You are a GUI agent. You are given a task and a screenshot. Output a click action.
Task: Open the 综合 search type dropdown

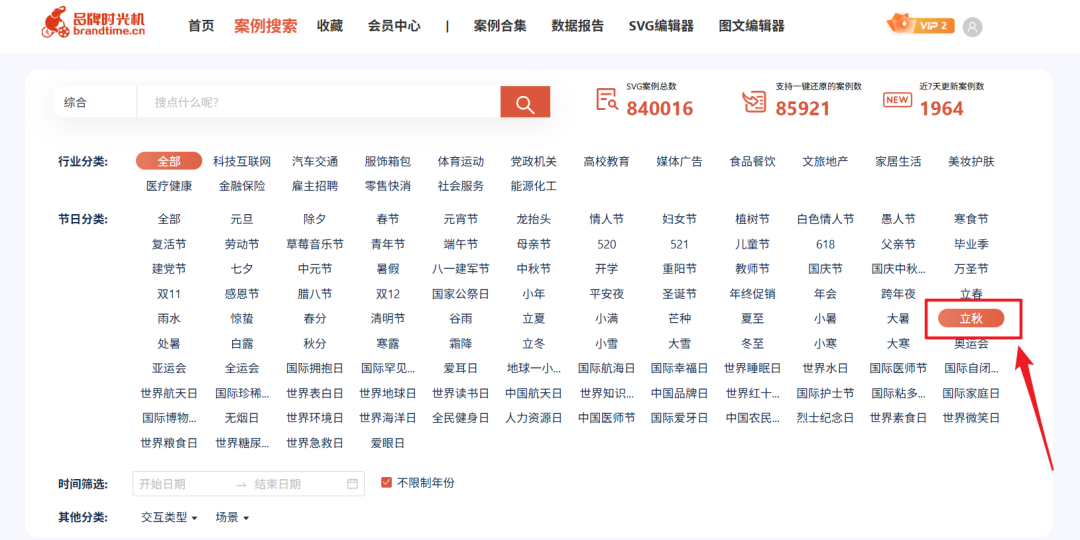coord(95,103)
